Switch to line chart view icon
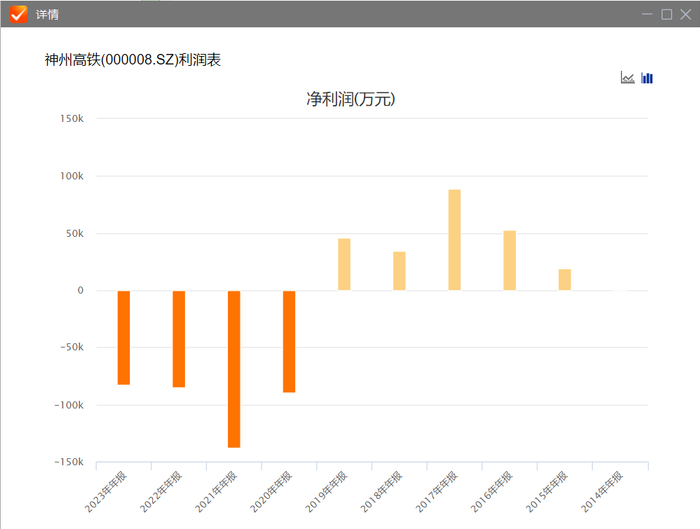 point(627,78)
